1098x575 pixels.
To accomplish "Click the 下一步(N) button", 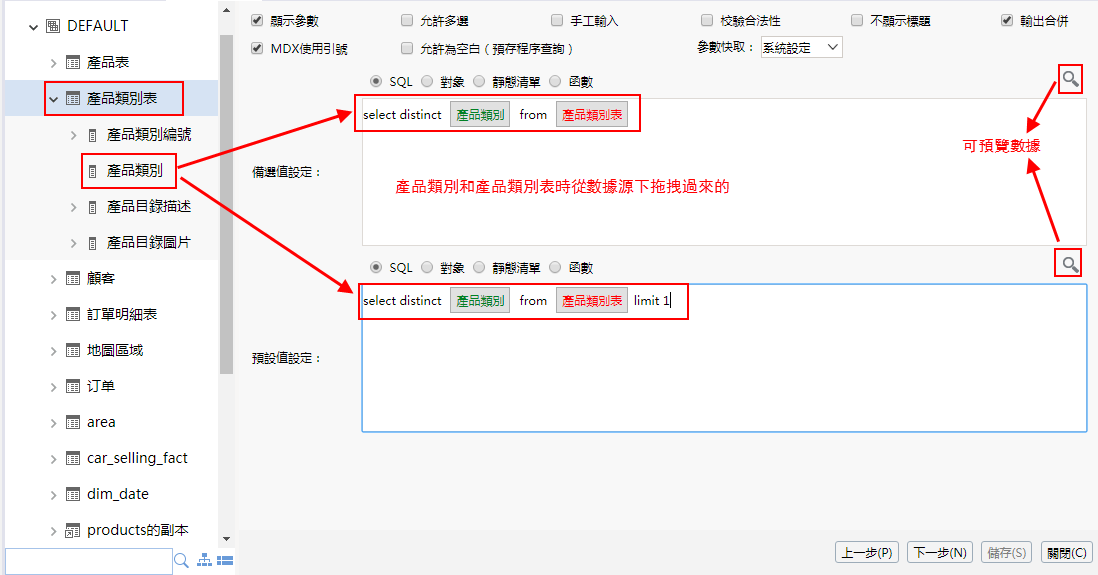I will [938, 552].
